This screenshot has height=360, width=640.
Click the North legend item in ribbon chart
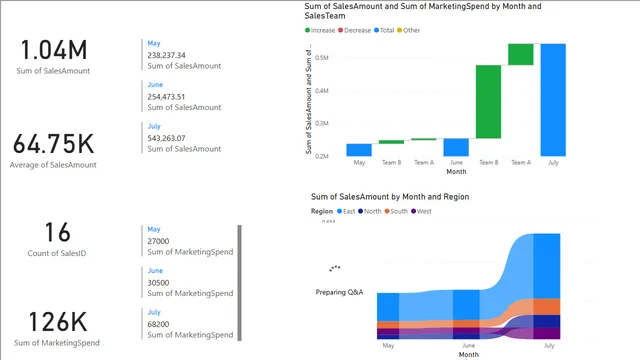[369, 211]
